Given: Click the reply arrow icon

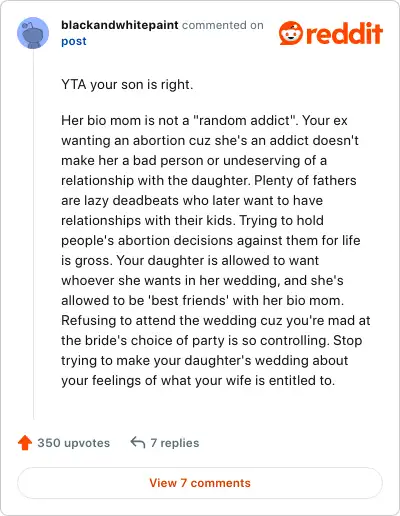Looking at the screenshot, I should (138, 442).
